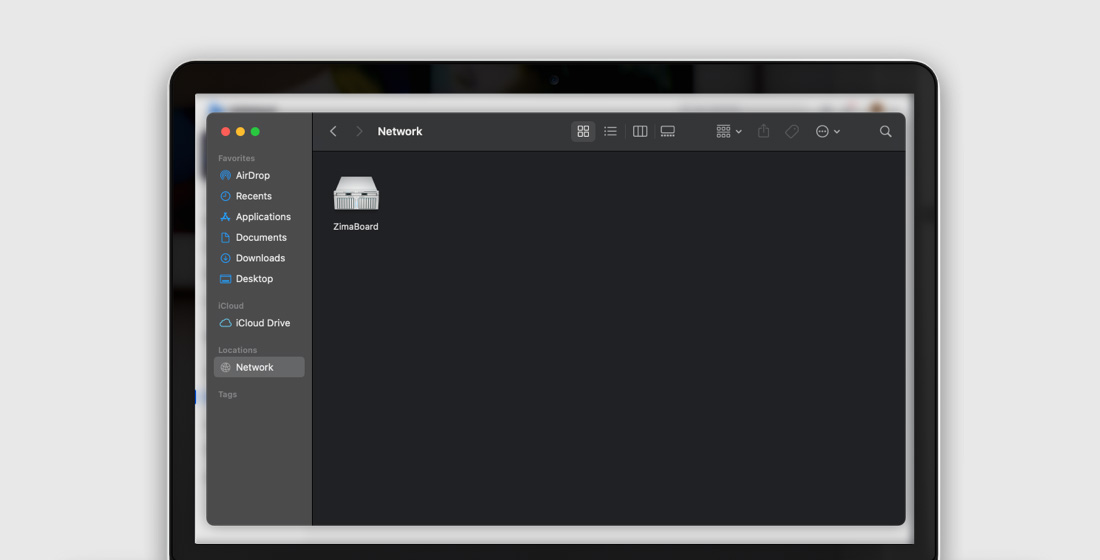Switch to icon view
1100x560 pixels.
(x=583, y=131)
